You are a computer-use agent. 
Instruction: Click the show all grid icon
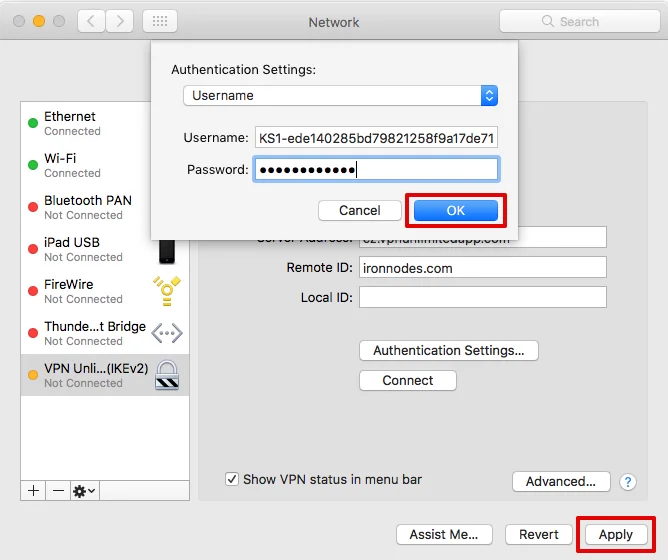(161, 21)
